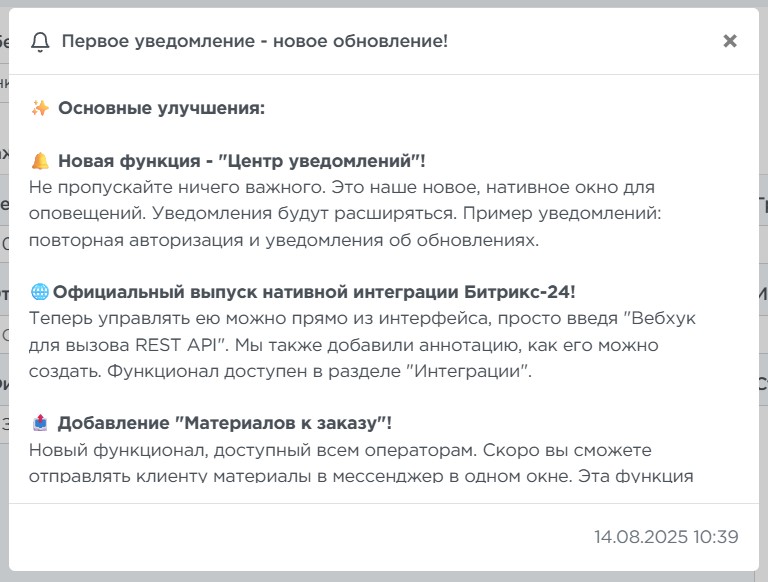768x582 pixels.
Task: Click the bell icon in the notification header
Action: (40, 42)
